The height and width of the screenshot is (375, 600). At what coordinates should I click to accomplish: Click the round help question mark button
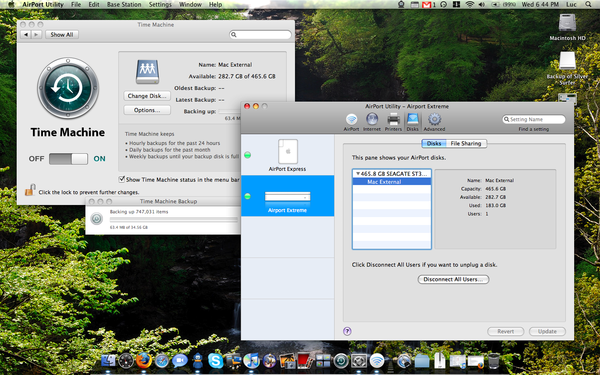[x=347, y=331]
